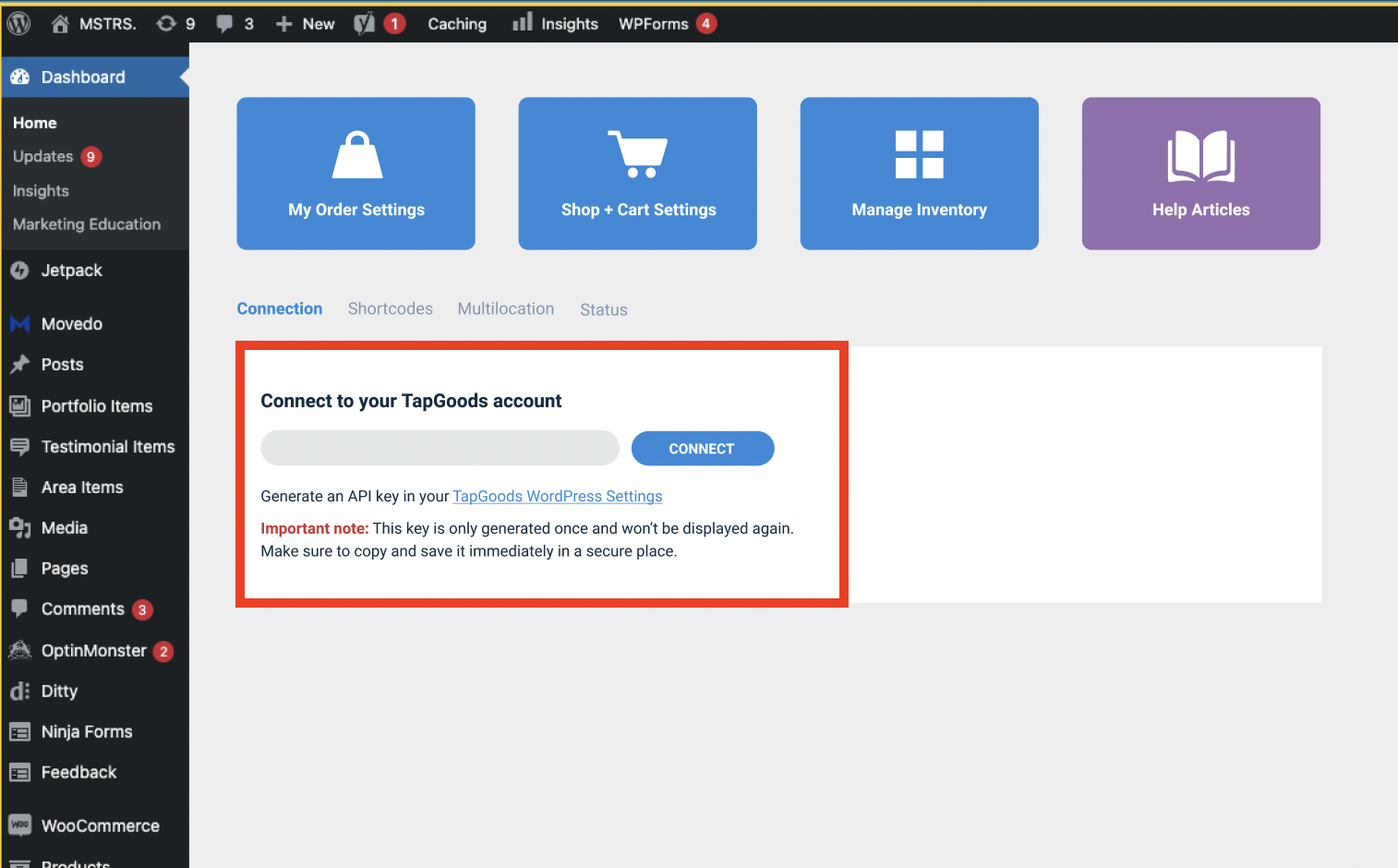Click the red "Important note:" text

click(315, 528)
